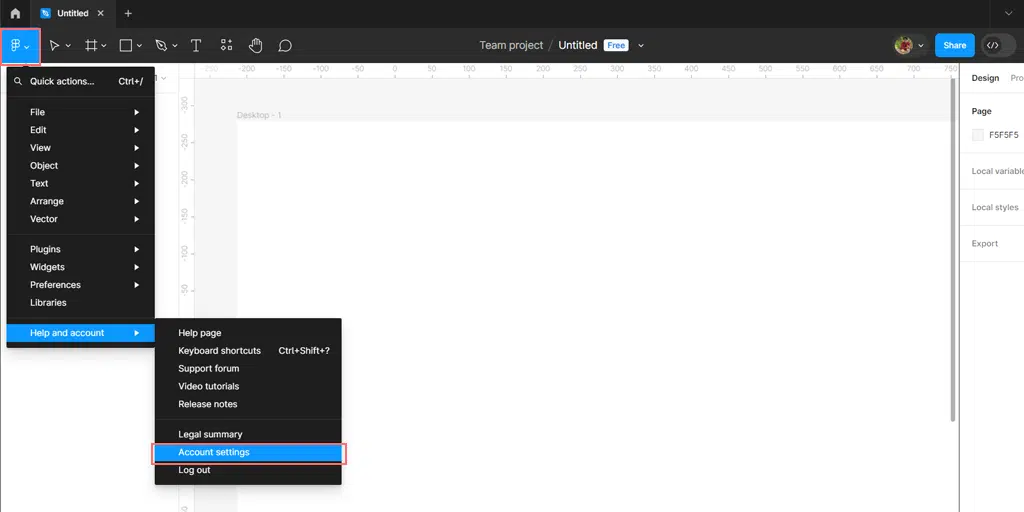Open Video tutorials entry

[248, 386]
